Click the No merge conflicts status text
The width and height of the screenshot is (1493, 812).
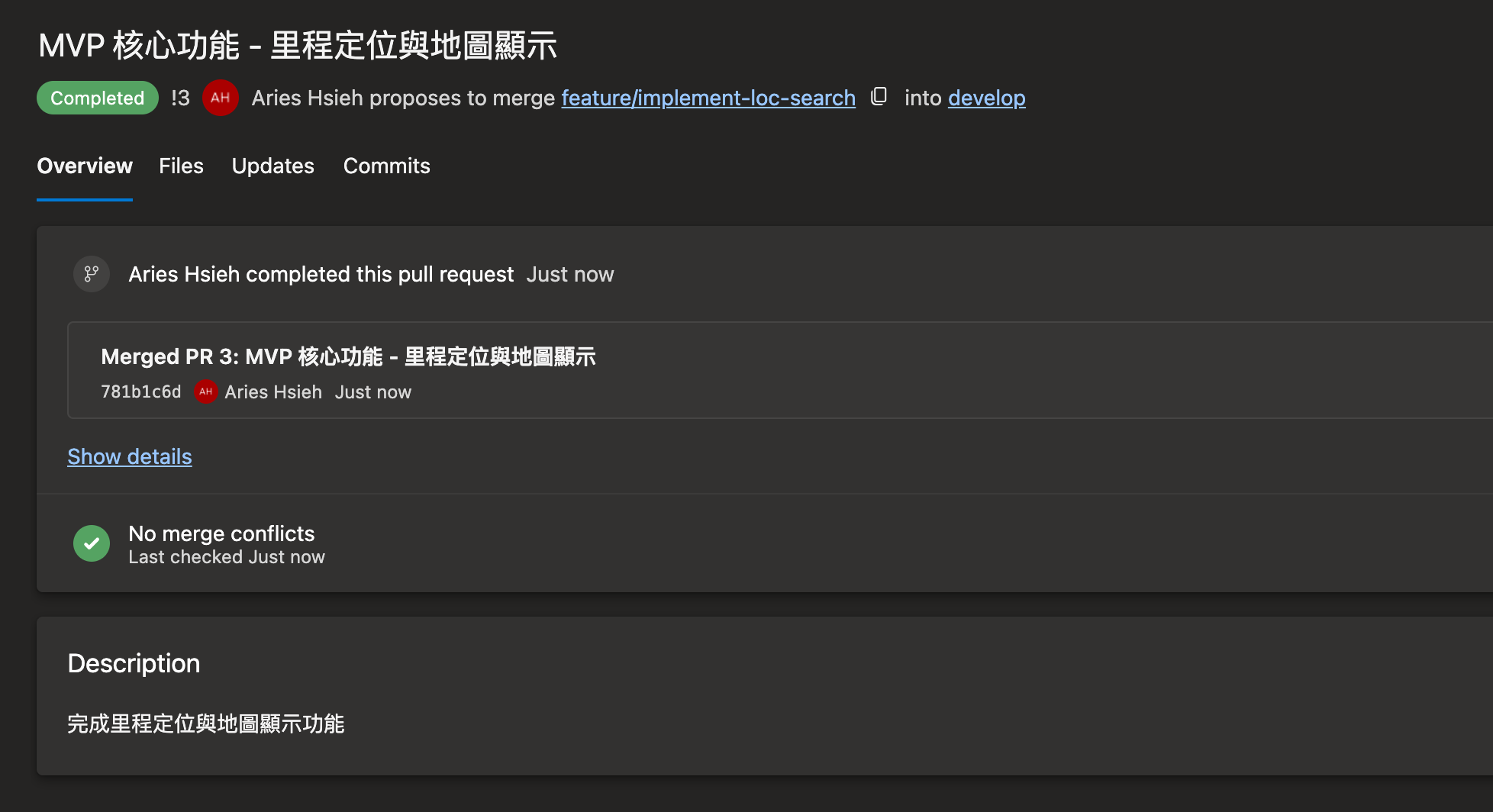point(221,533)
